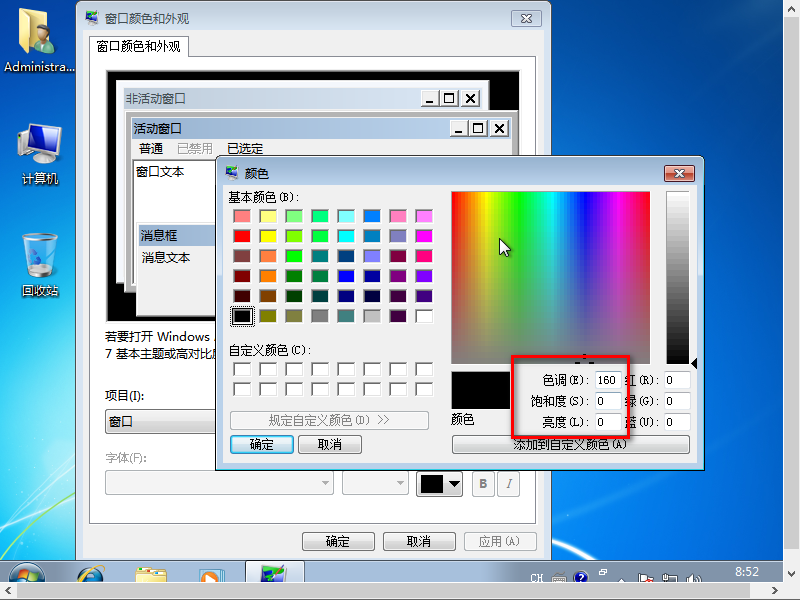The image size is (800, 600).
Task: Expand the 字体 font name dropdown
Action: 219,483
